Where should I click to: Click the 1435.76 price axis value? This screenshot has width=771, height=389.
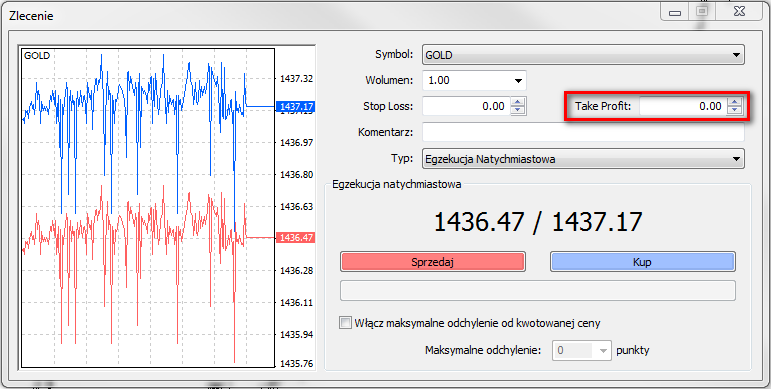(297, 364)
